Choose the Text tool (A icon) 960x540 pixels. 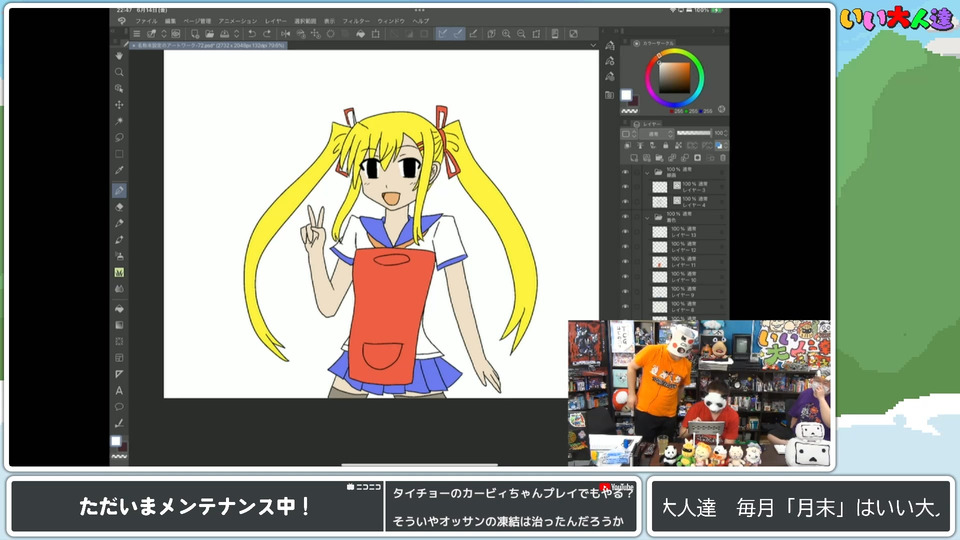point(119,390)
